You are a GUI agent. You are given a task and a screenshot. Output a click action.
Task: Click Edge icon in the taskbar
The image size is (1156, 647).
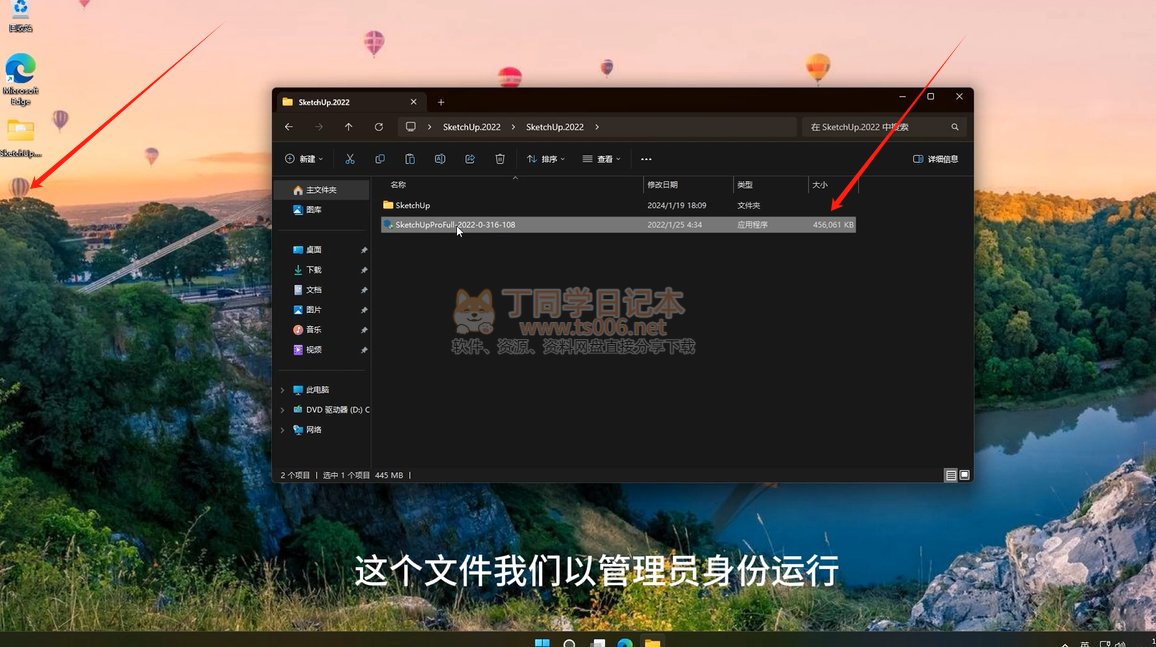point(625,643)
